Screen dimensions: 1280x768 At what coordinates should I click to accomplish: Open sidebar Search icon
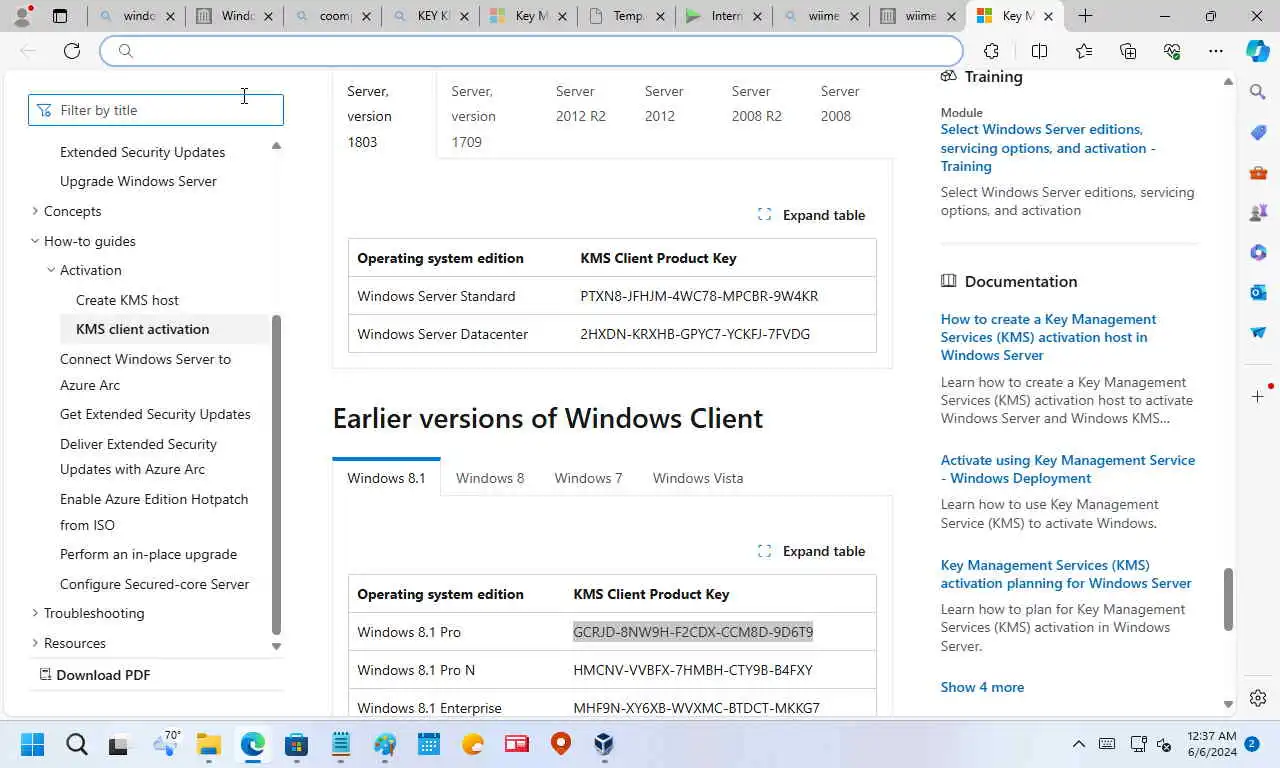point(1258,92)
